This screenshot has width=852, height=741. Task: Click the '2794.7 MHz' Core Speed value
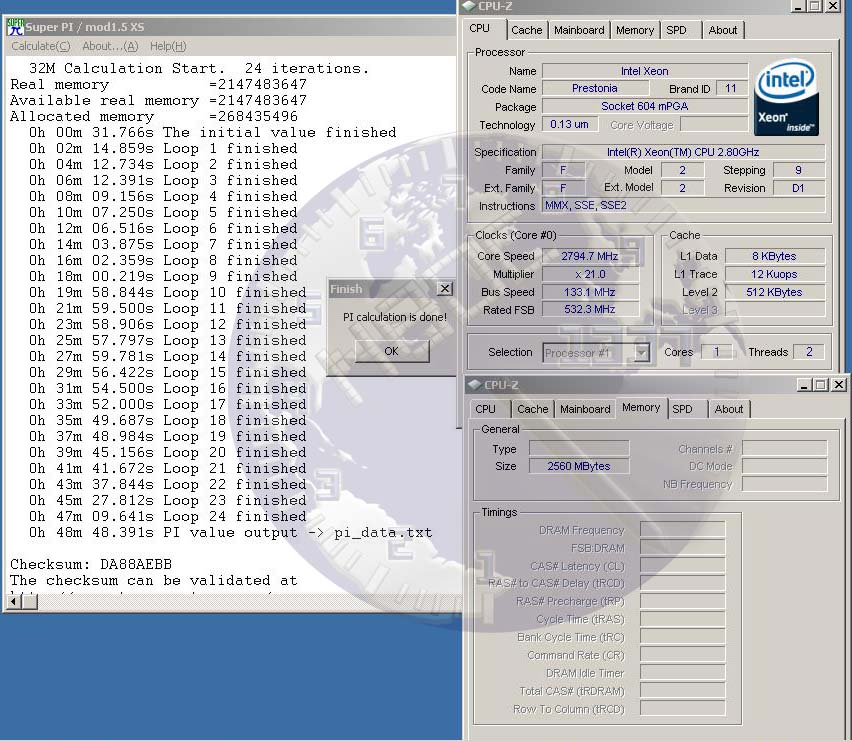[590, 256]
